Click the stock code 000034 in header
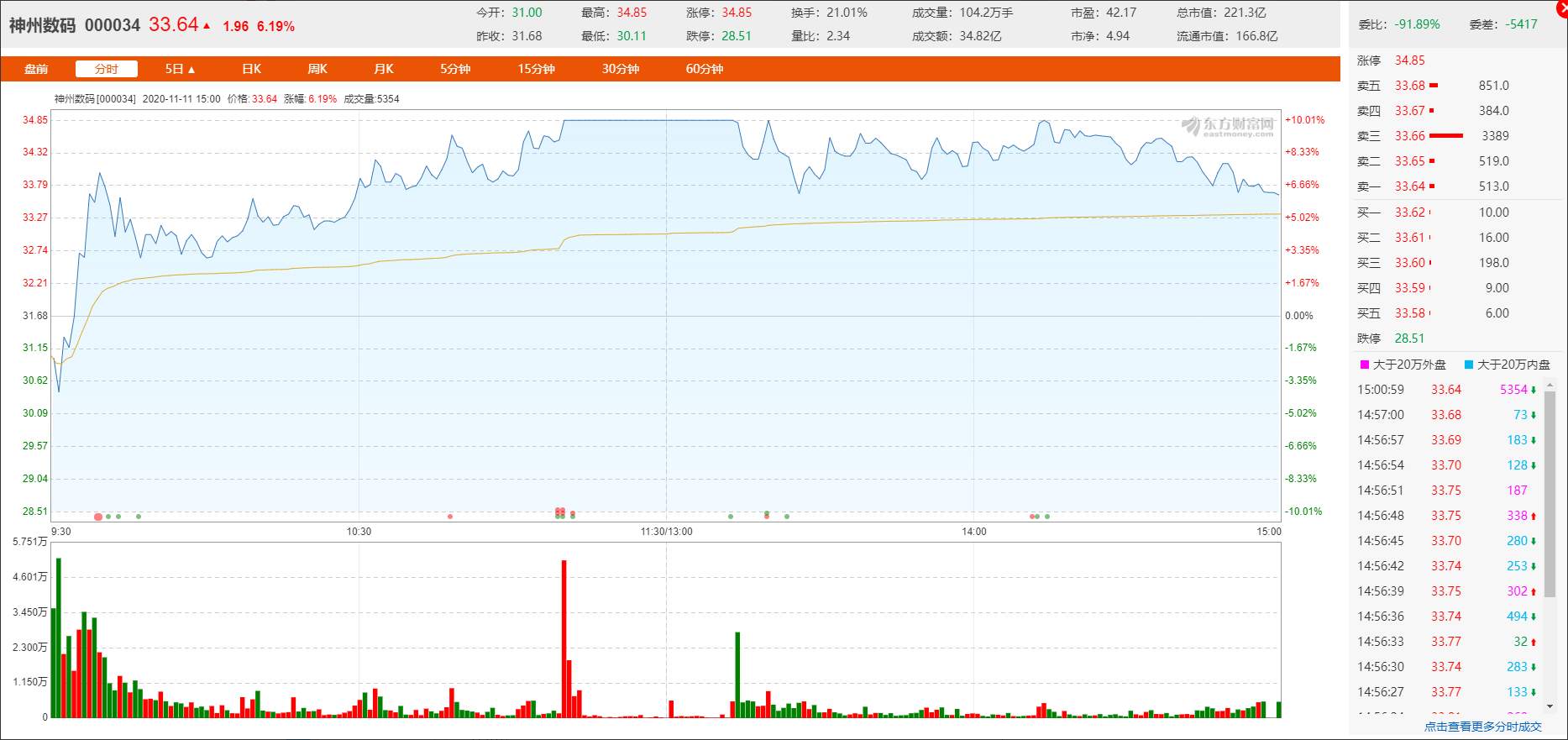The width and height of the screenshot is (1568, 740). (x=113, y=25)
